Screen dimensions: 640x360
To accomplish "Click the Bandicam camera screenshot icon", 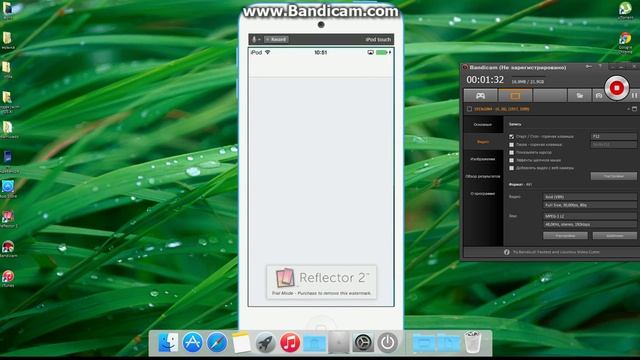I will (x=598, y=96).
